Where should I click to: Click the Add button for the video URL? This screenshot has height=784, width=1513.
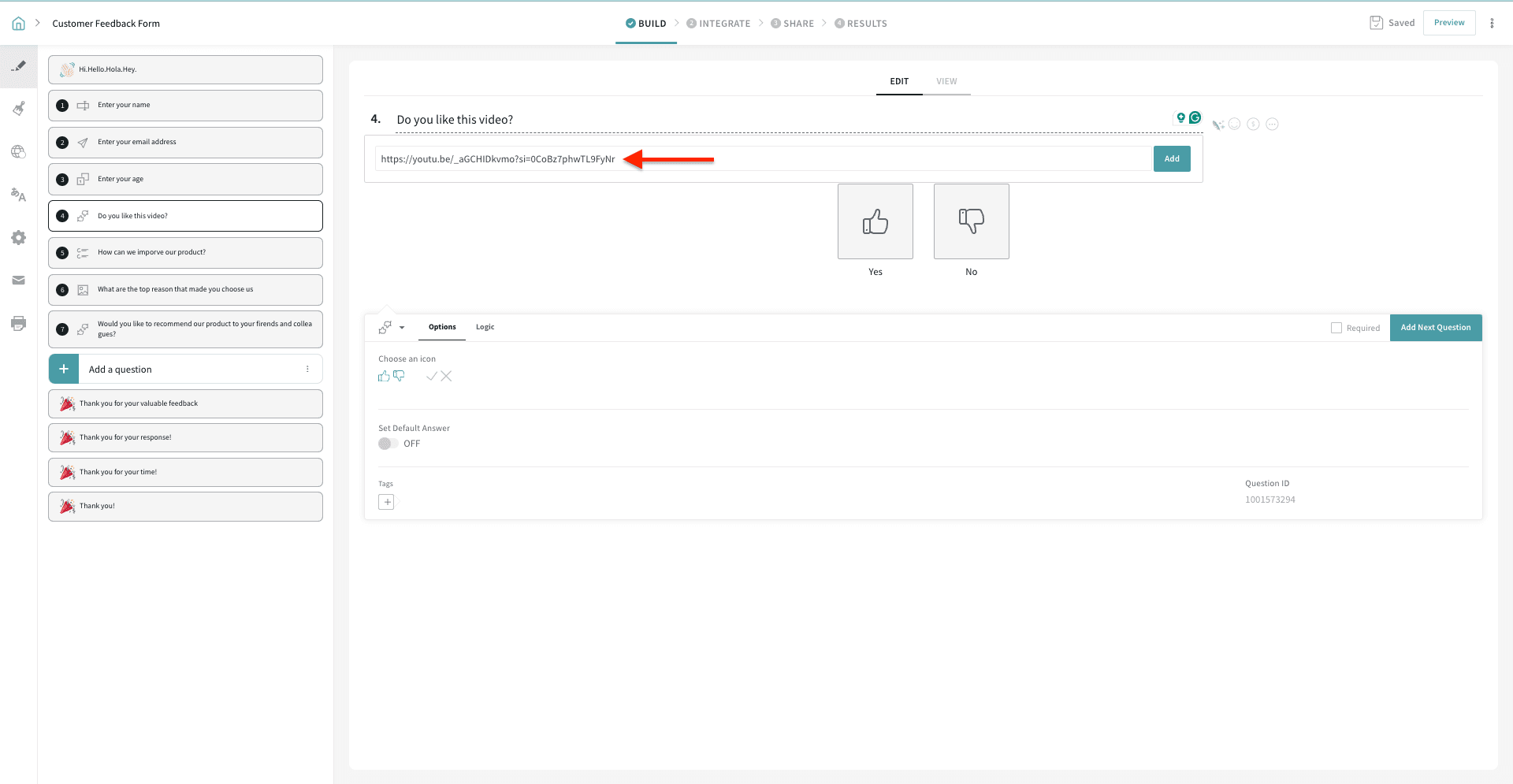click(x=1172, y=158)
